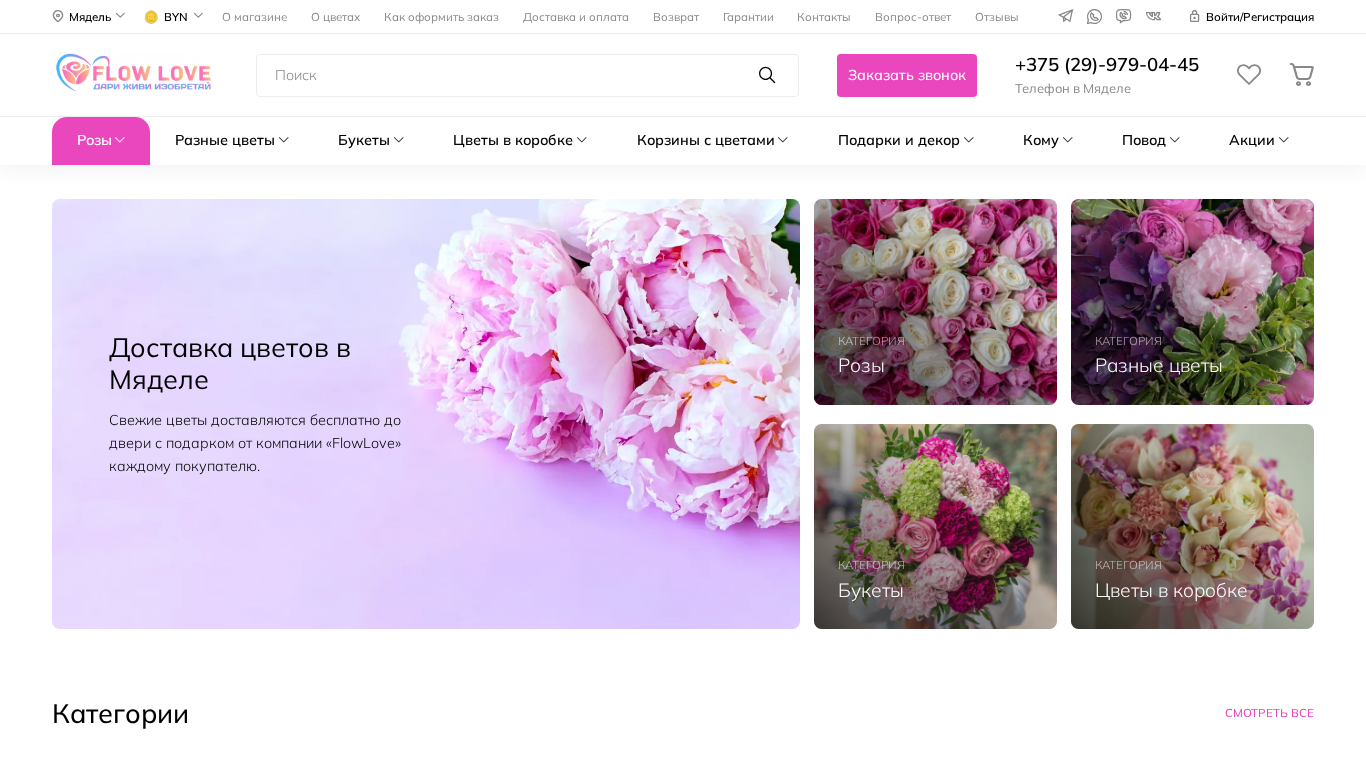Go home via the Flow Love logo
This screenshot has height=768, width=1366.
tap(133, 74)
